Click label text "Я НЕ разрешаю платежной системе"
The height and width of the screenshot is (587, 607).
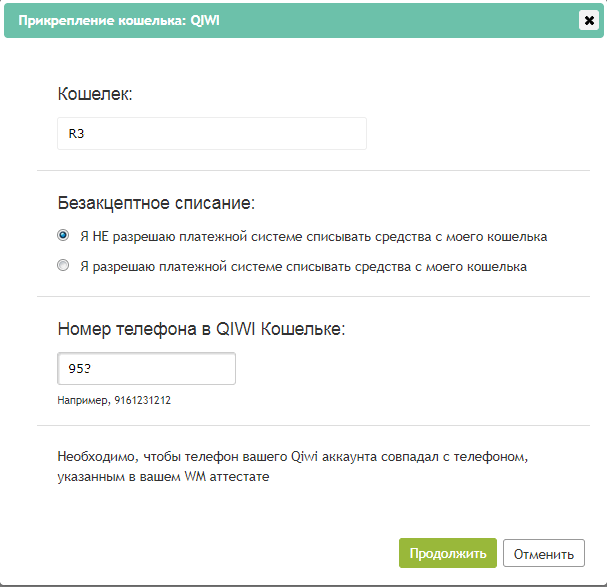tap(191, 236)
